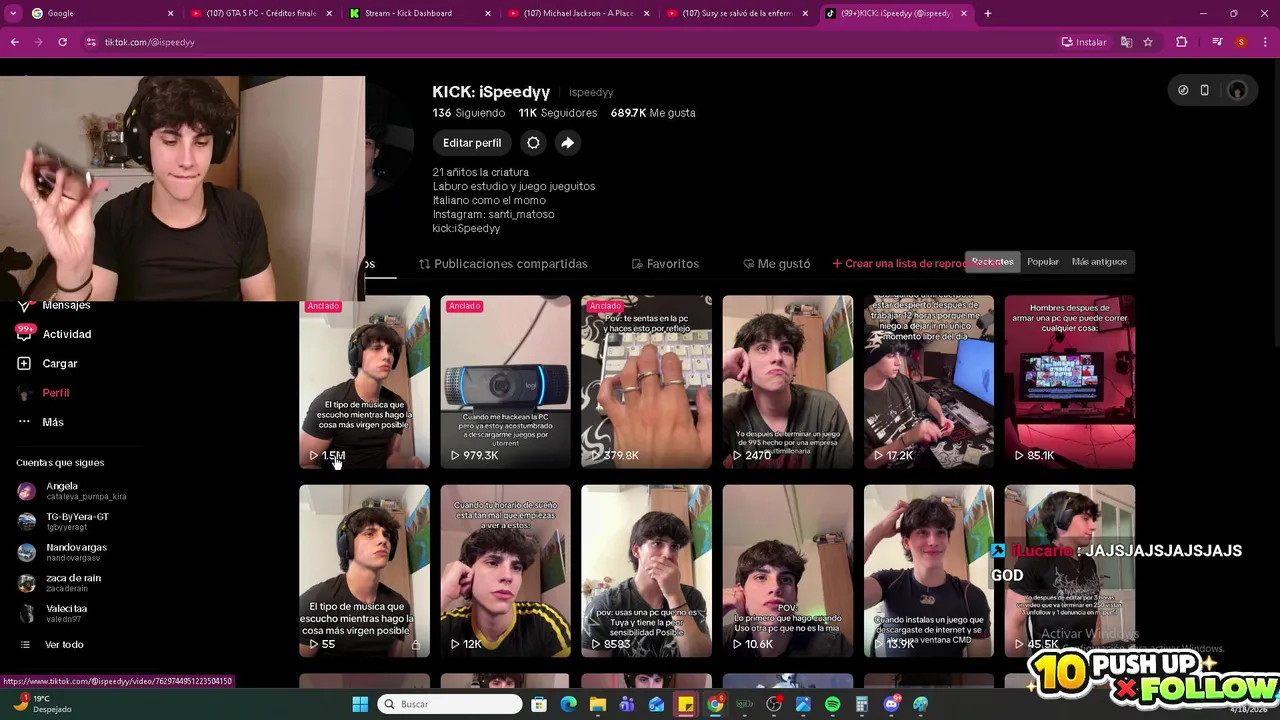Switch to Stream - Kick Dashboard tab
This screenshot has width=1280, height=720.
(x=419, y=13)
